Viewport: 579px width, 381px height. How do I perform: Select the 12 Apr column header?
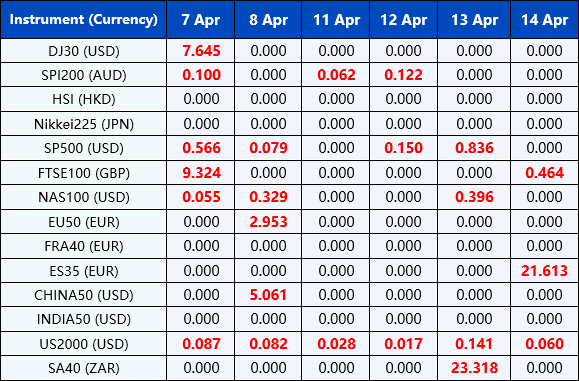[x=404, y=20]
